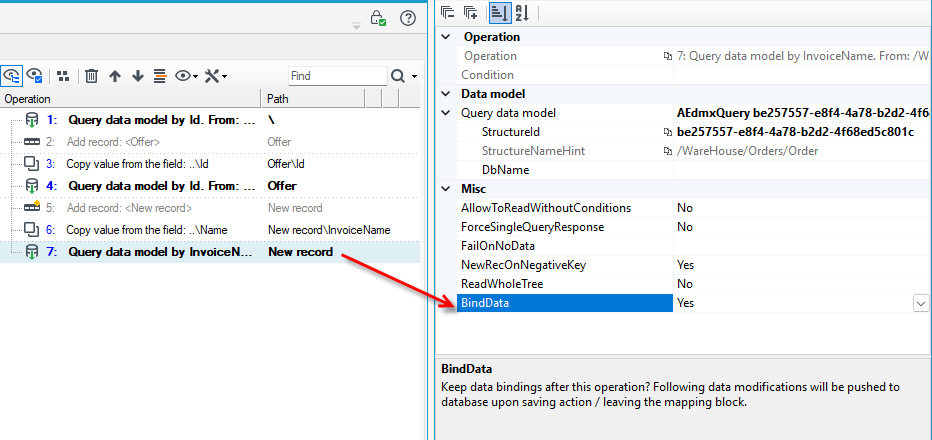Collapse the Operation category
This screenshot has height=440, width=932.
tap(446, 37)
